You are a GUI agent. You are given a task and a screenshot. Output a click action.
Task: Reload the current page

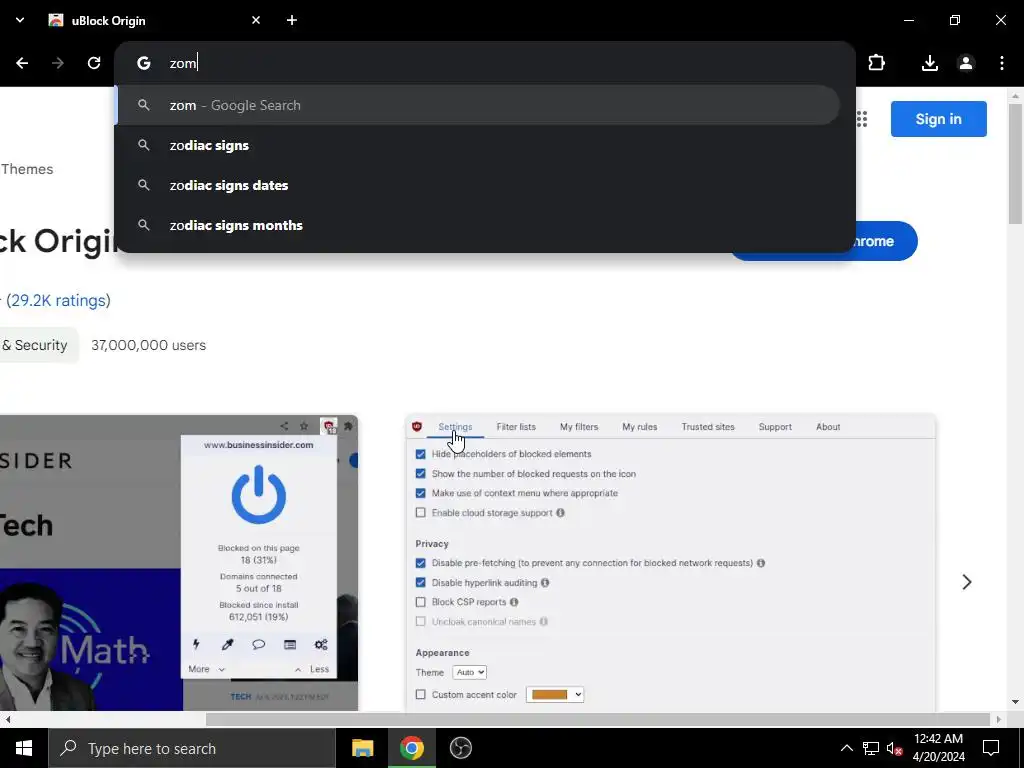click(94, 63)
